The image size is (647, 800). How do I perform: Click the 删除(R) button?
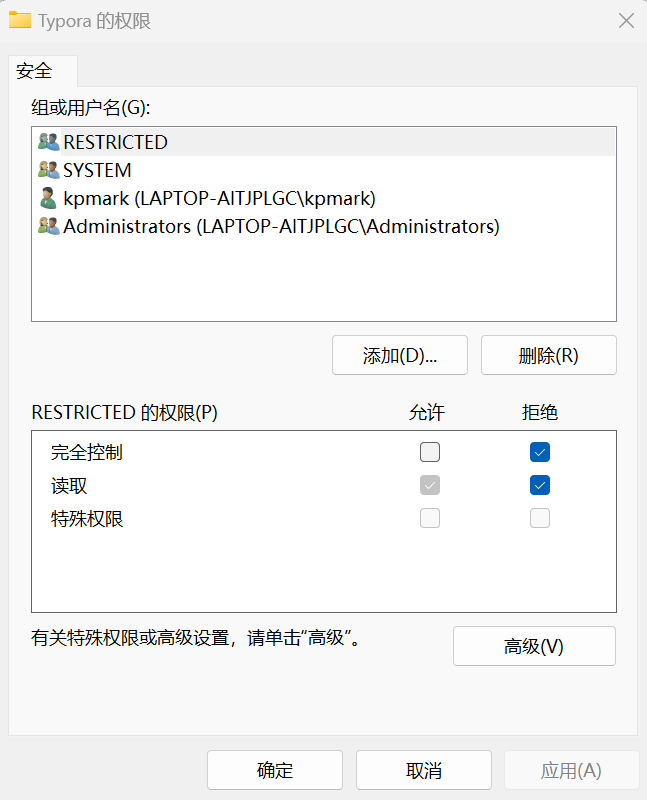coord(549,355)
